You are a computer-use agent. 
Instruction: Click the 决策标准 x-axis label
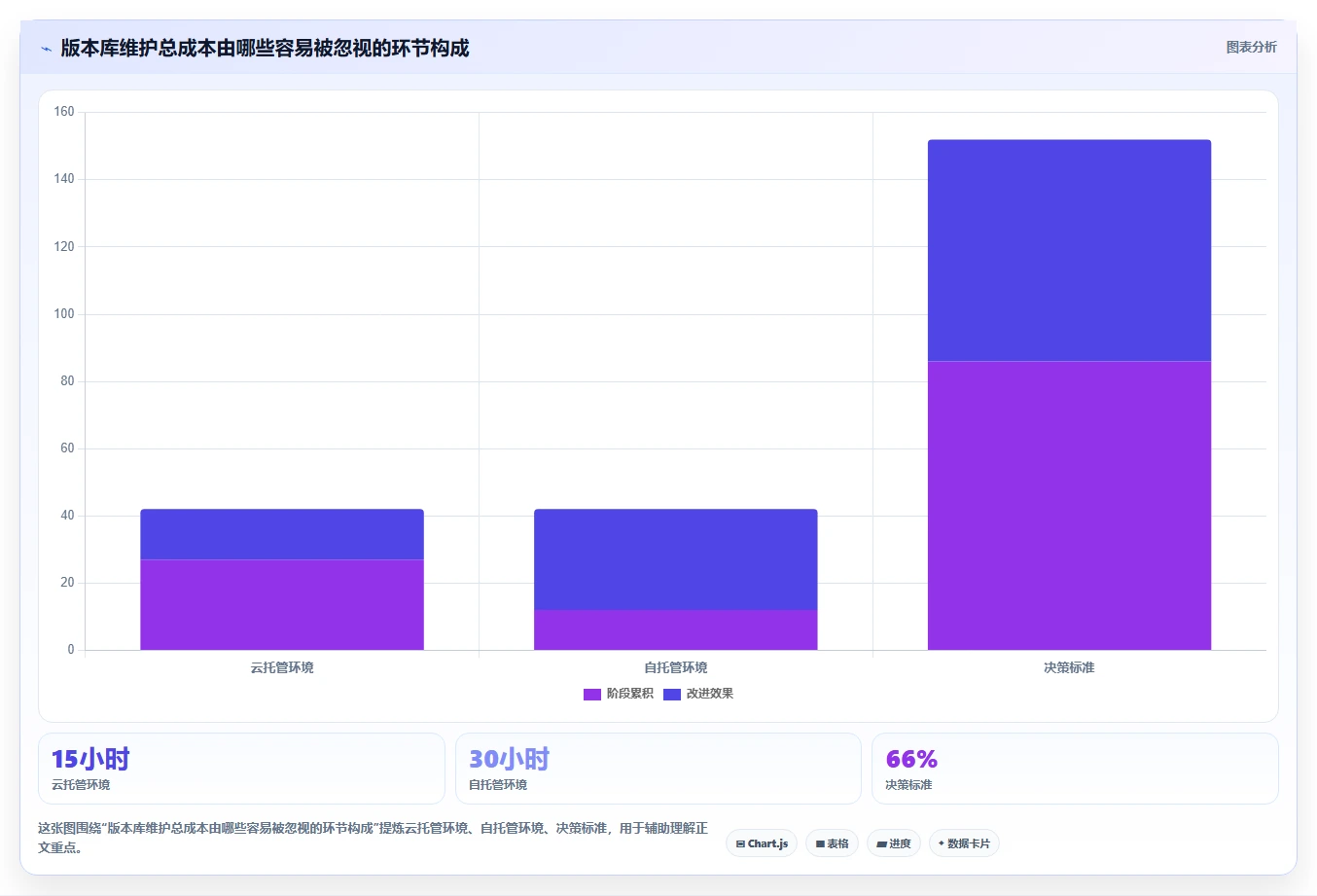(1069, 667)
